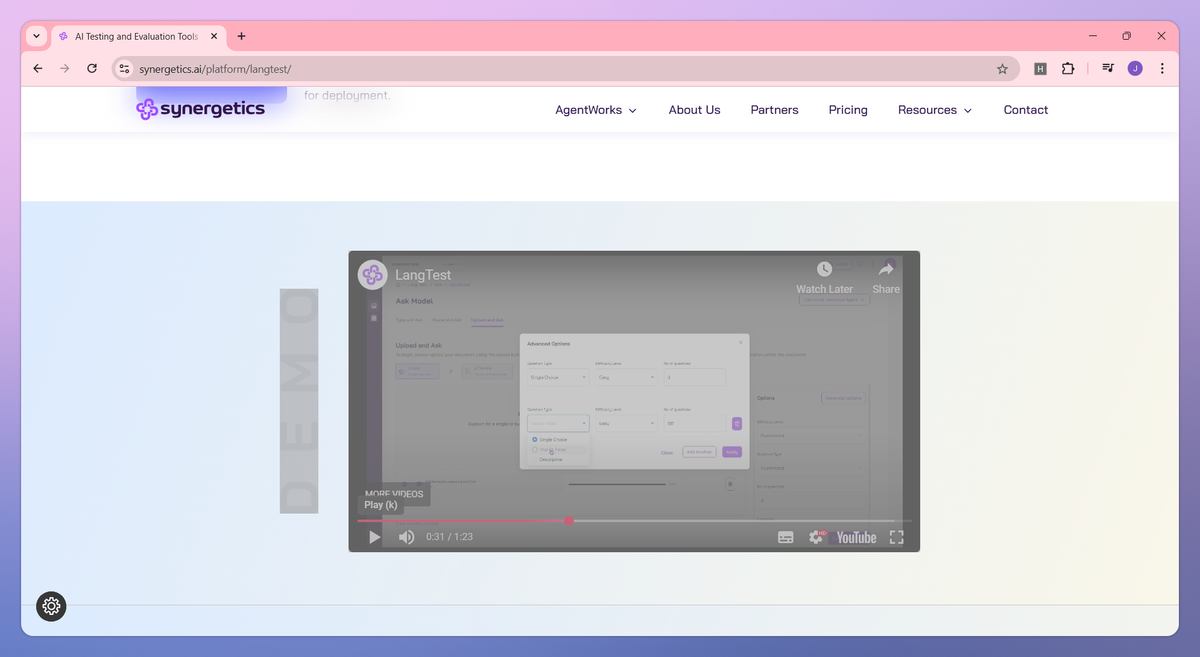Open the More Videos overlay
1200x657 pixels.
point(393,494)
